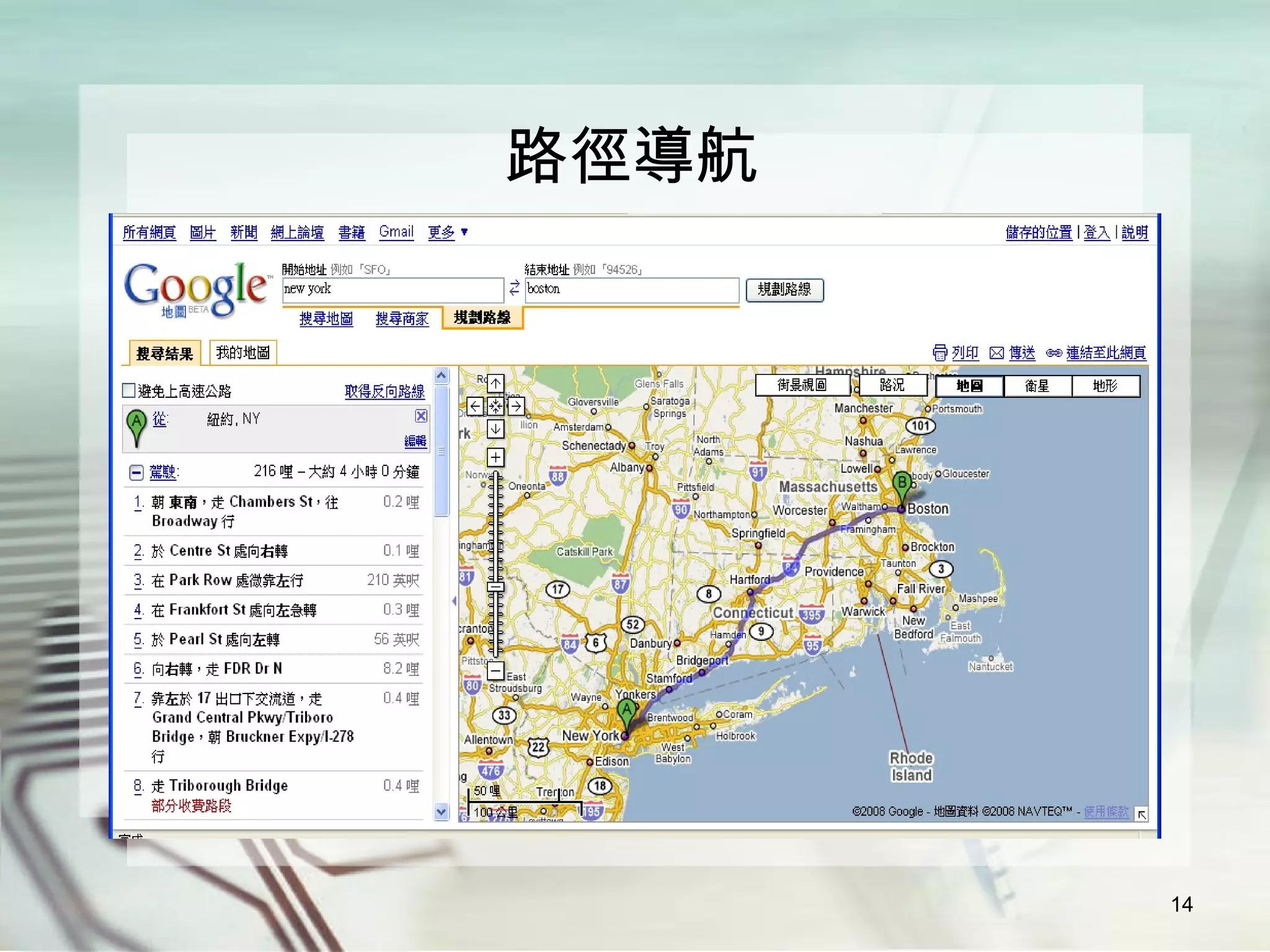The image size is (1270, 952).
Task: Click the 從 link beside marker A
Action: tap(159, 420)
